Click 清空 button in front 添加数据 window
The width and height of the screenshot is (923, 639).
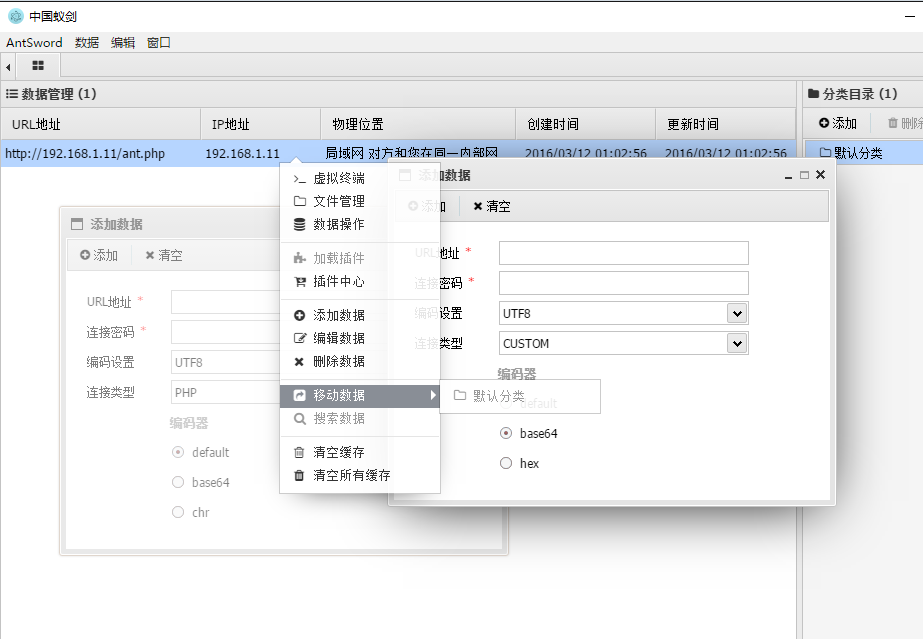point(492,207)
